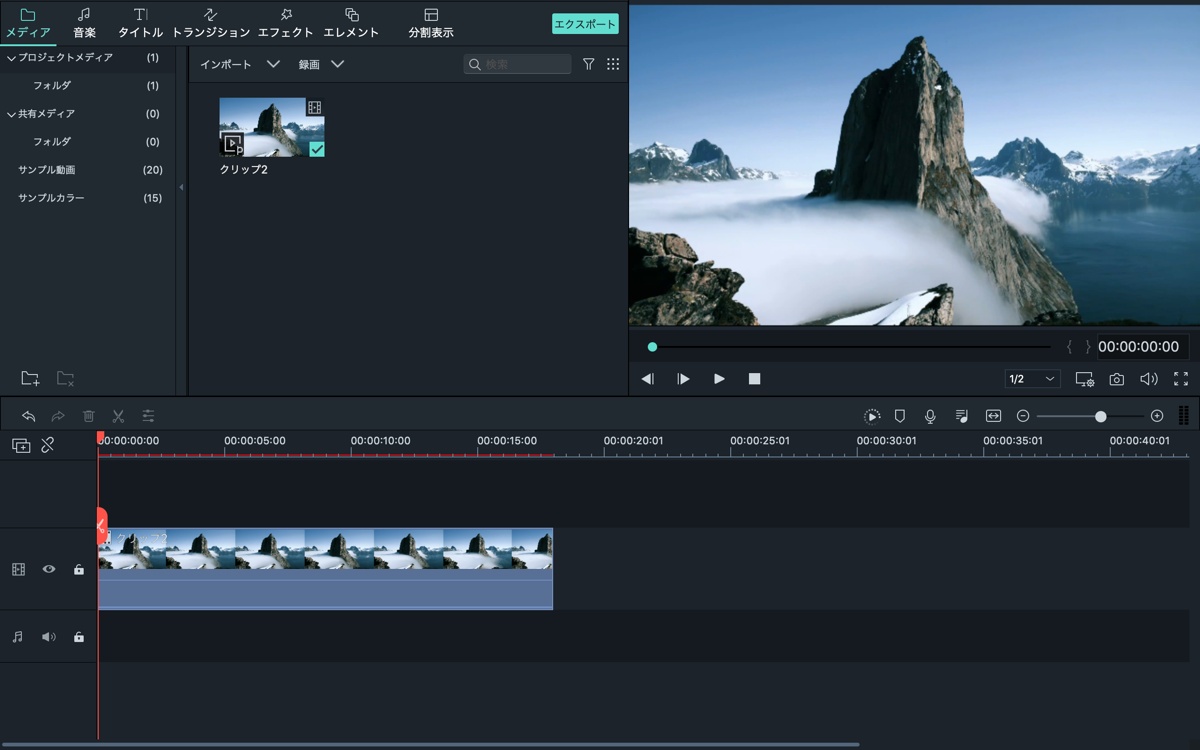Viewport: 1200px width, 750px height.
Task: Collapse the media sidebar panel handle
Action: 181,188
